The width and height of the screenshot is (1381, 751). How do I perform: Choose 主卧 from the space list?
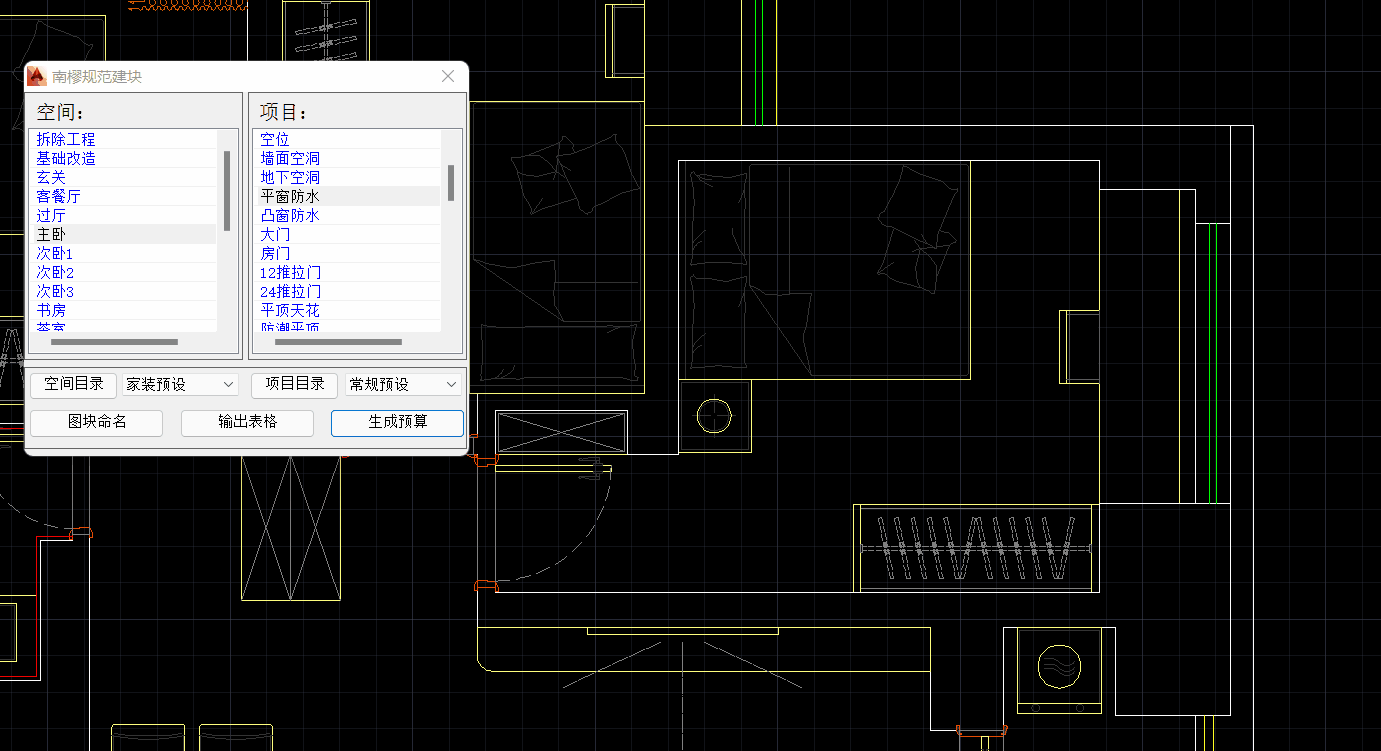click(x=51, y=234)
